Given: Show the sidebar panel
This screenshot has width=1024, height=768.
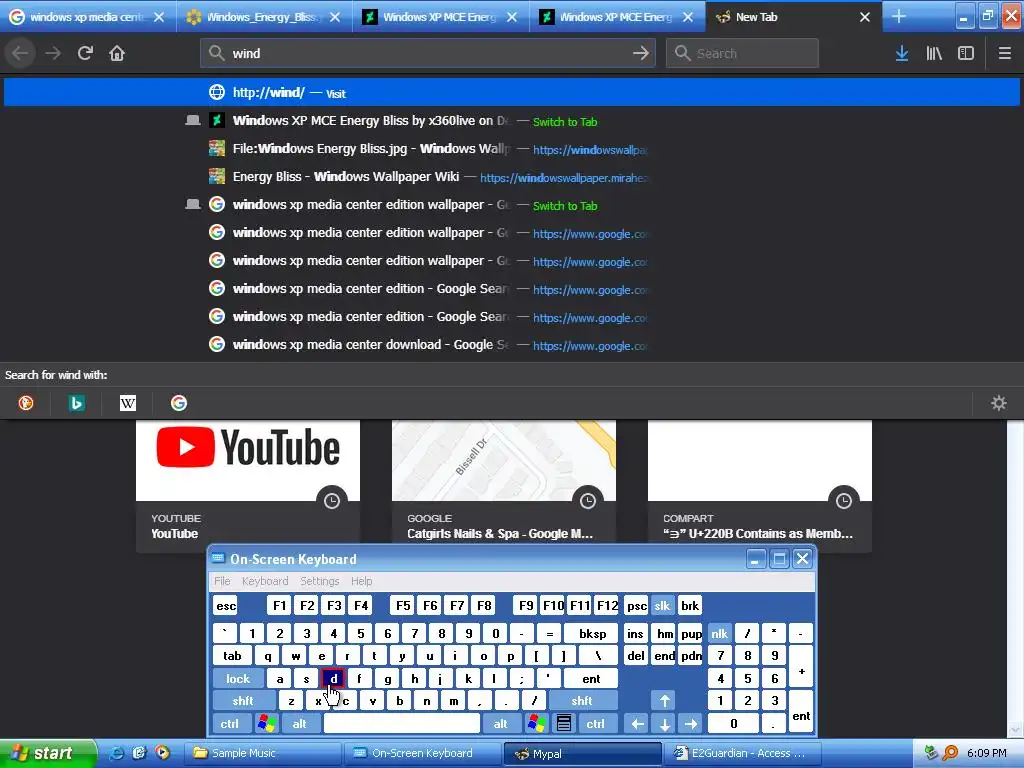Looking at the screenshot, I should [x=966, y=53].
